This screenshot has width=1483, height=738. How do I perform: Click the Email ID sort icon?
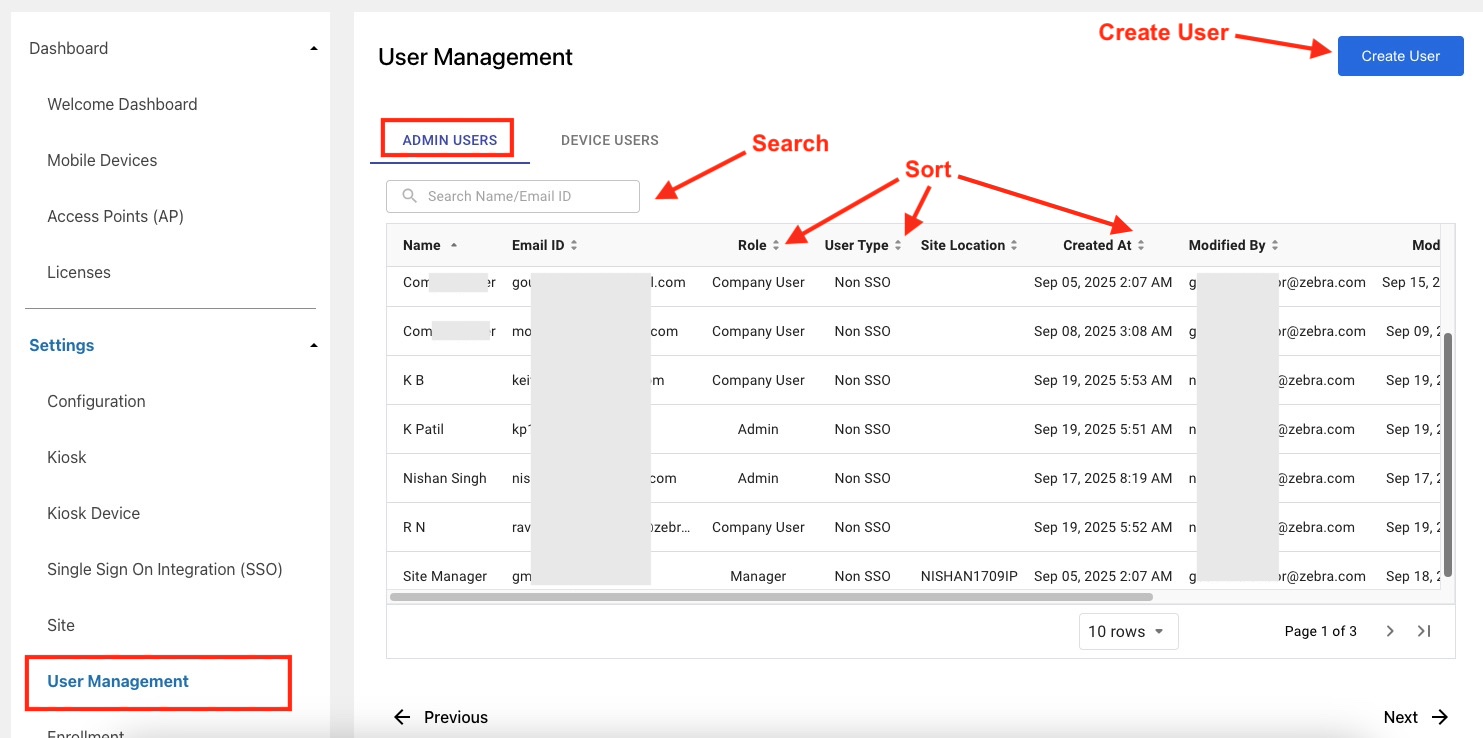pyautogui.click(x=574, y=245)
